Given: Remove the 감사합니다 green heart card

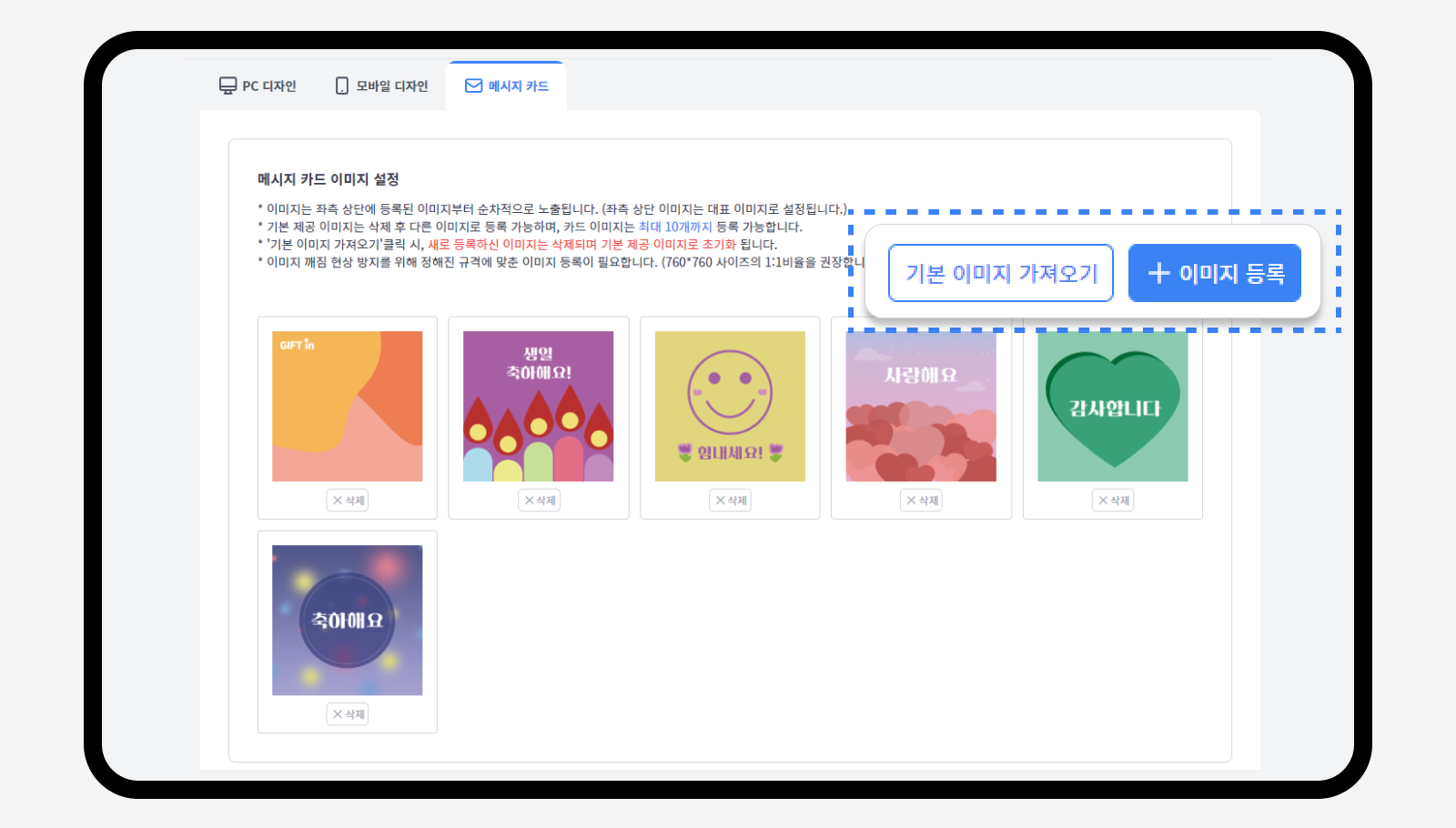Looking at the screenshot, I should point(1113,500).
